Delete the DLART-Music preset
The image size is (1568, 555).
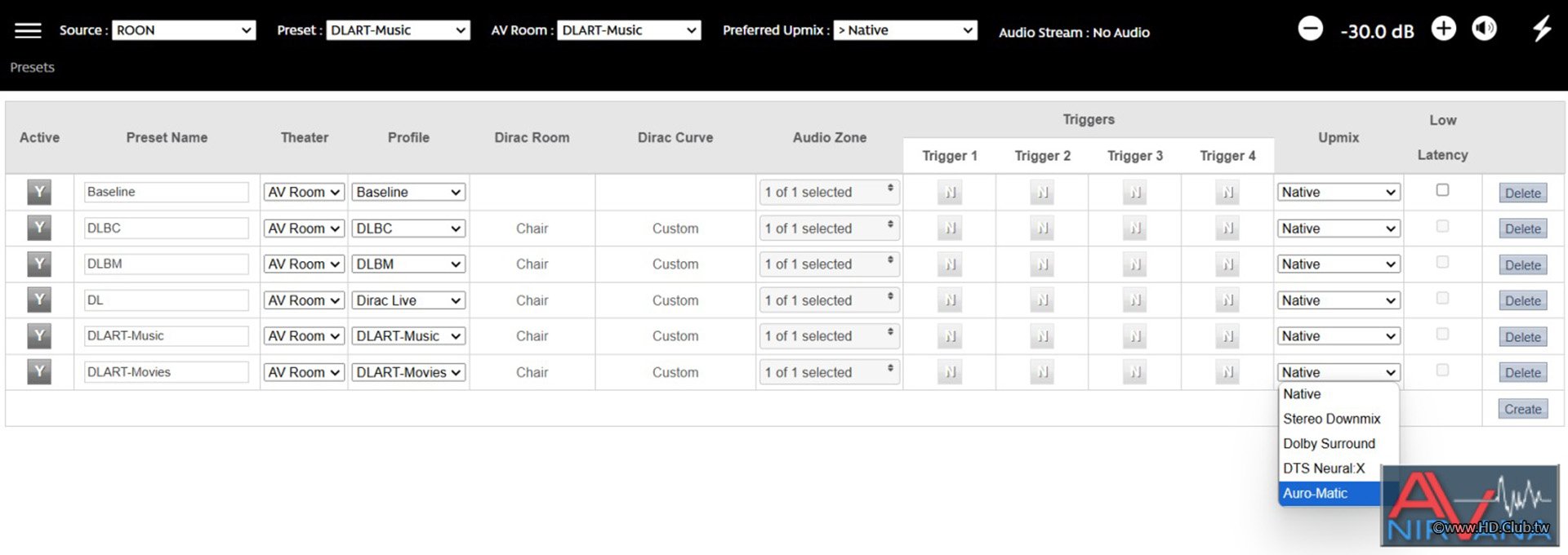coord(1522,337)
